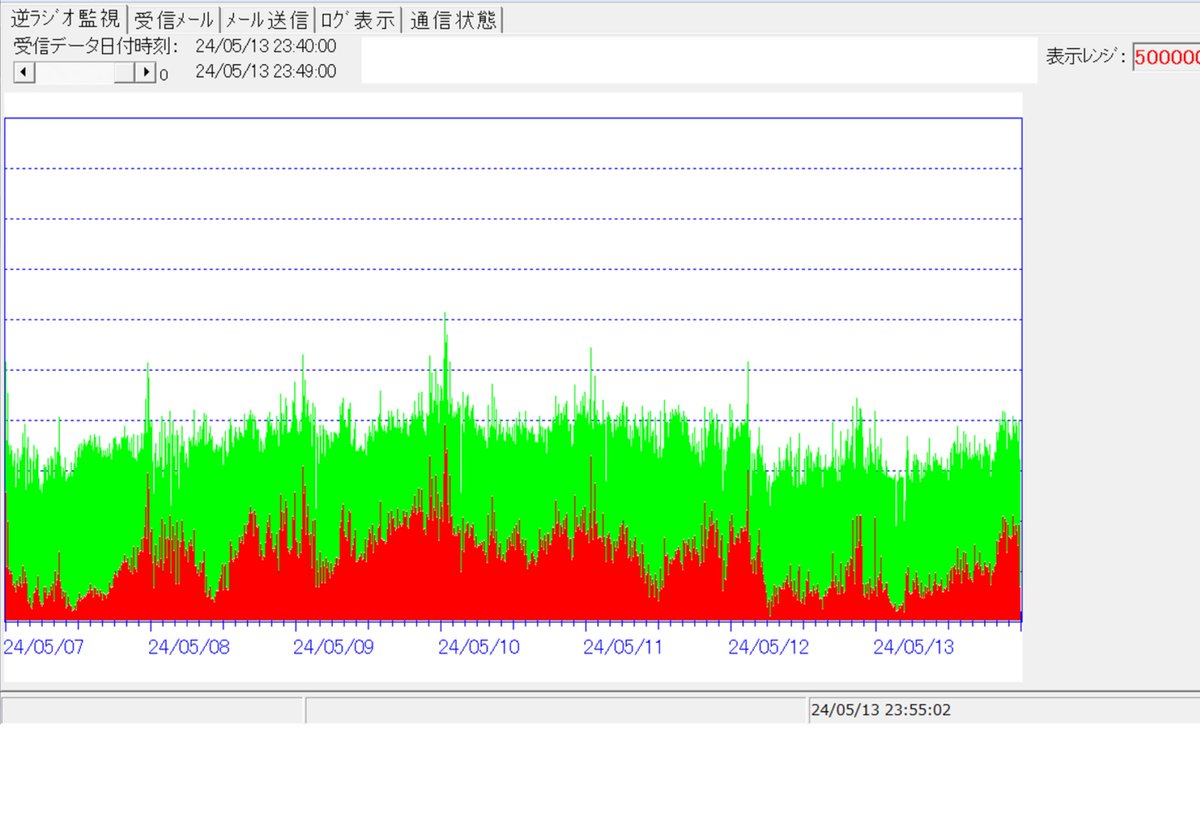Click the 表示レンジ label
The image size is (1200, 834).
[1087, 57]
